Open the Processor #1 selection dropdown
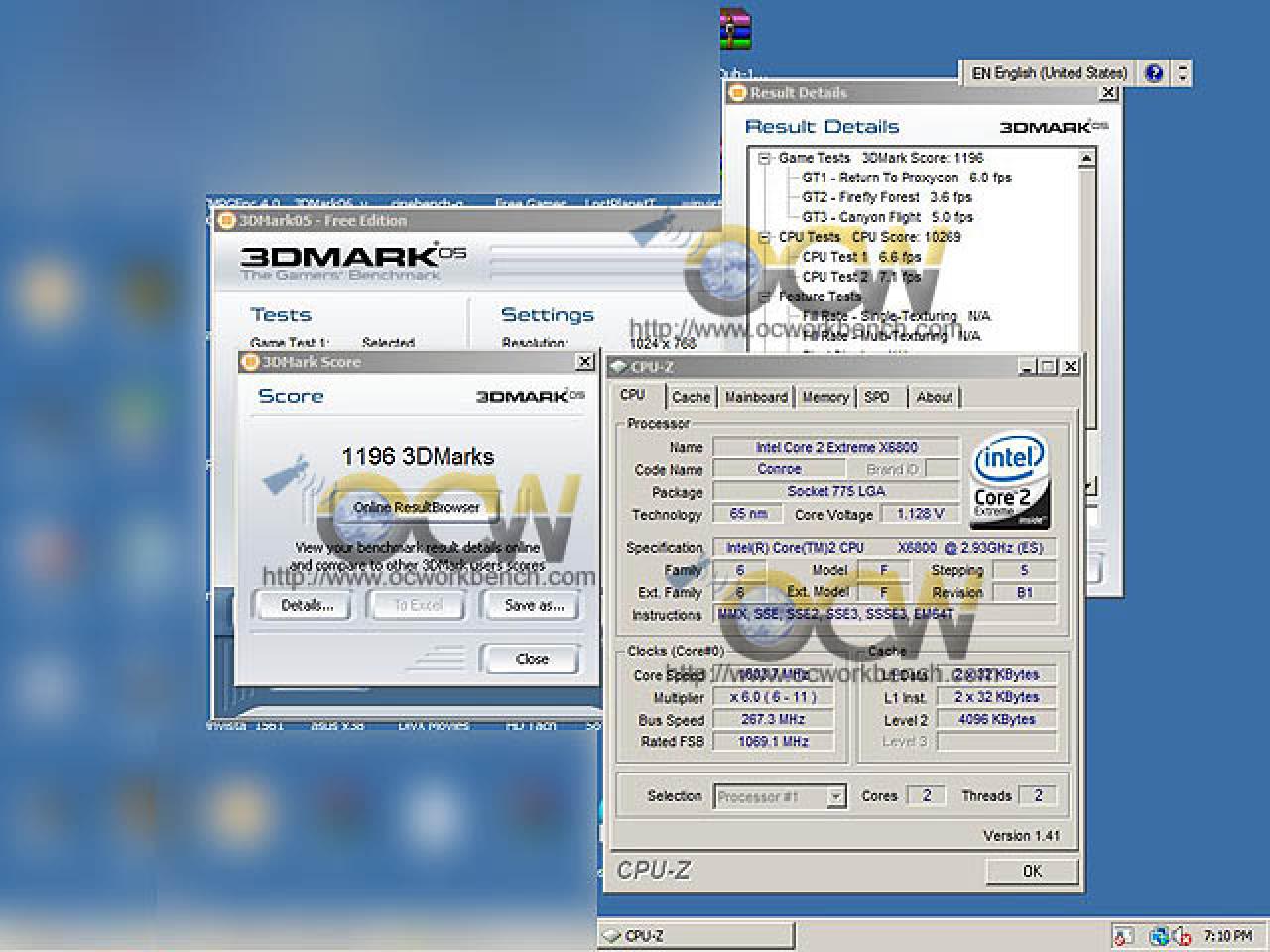The width and height of the screenshot is (1270, 952). (x=835, y=796)
